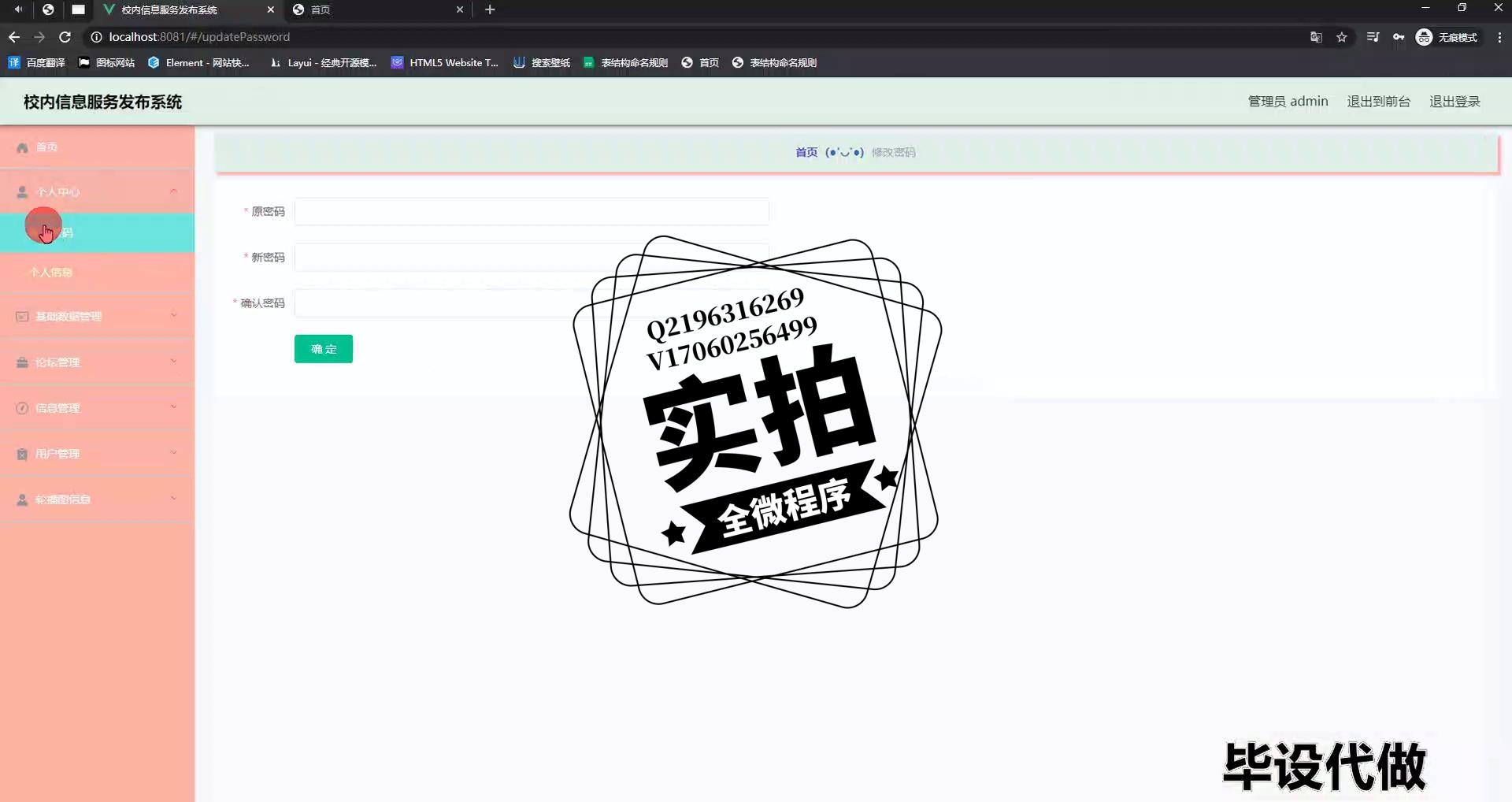Open the Chrome three-dot menu
This screenshot has width=1512, height=802.
click(x=1499, y=37)
